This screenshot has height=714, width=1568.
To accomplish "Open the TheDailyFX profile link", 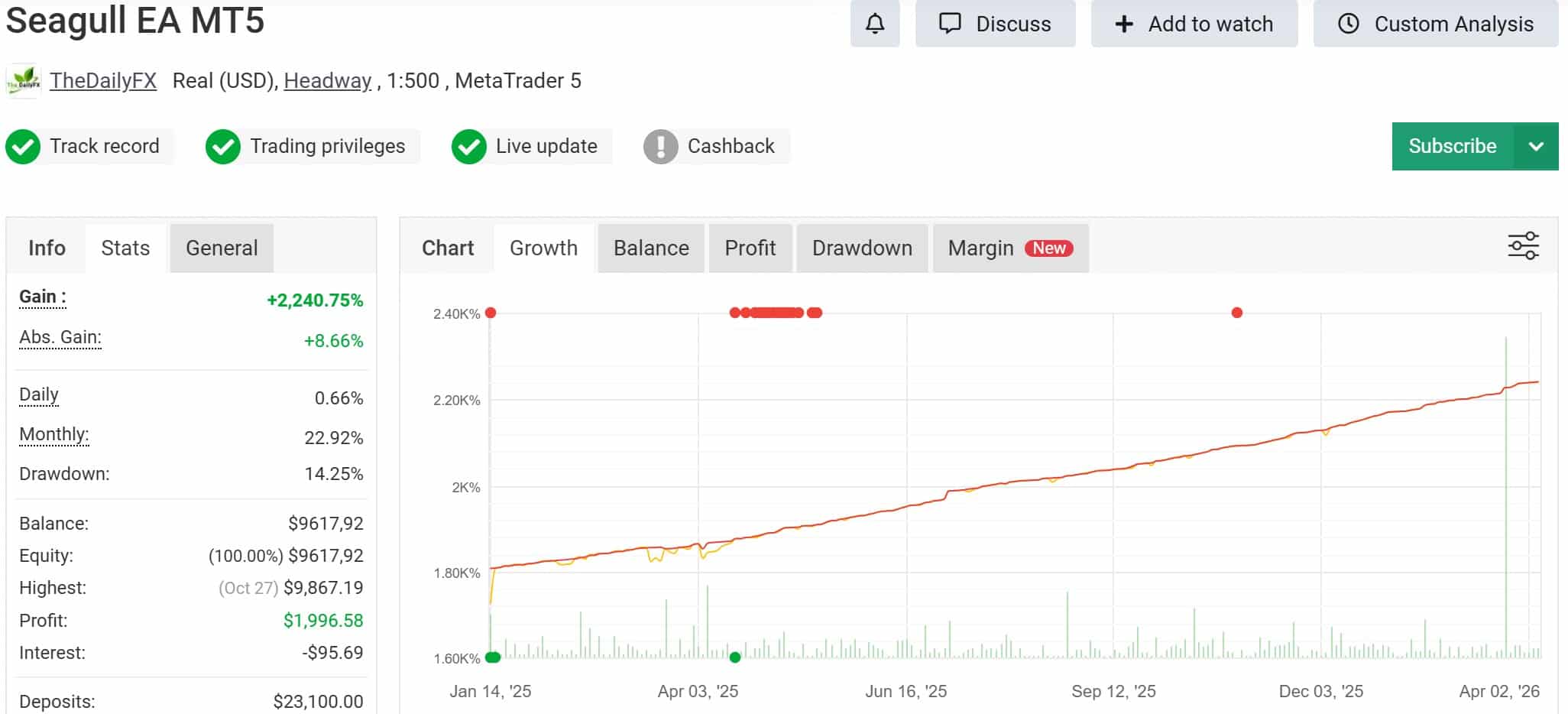I will tap(103, 81).
